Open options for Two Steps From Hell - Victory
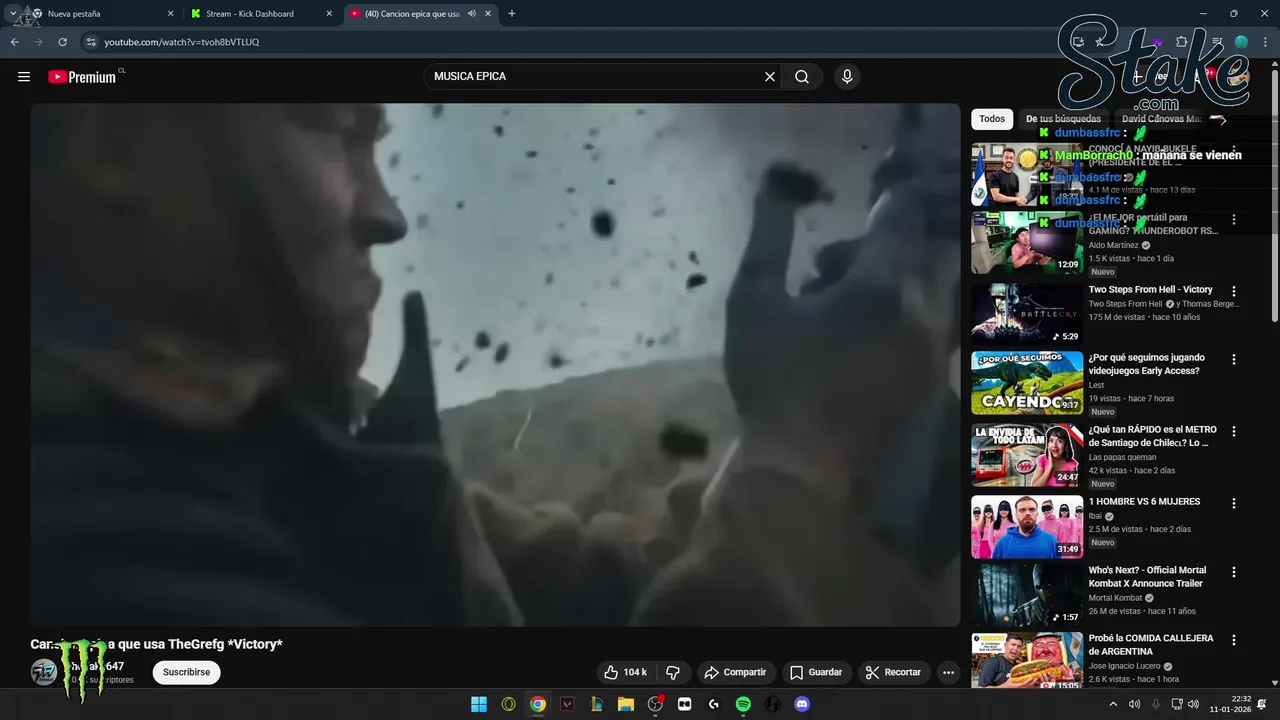This screenshot has height=720, width=1280. coord(1234,291)
